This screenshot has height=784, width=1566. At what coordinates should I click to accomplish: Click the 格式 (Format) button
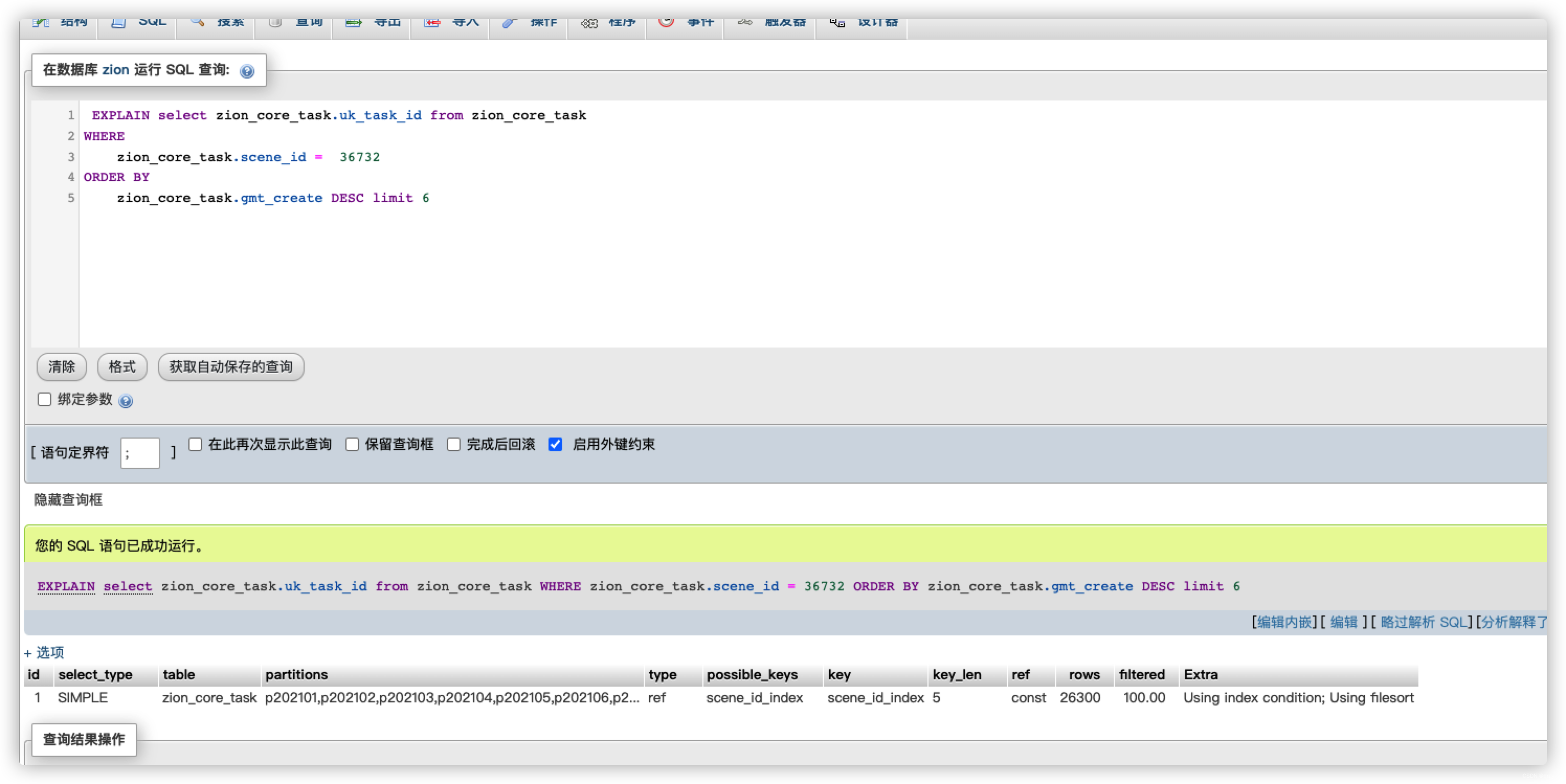pyautogui.click(x=122, y=366)
